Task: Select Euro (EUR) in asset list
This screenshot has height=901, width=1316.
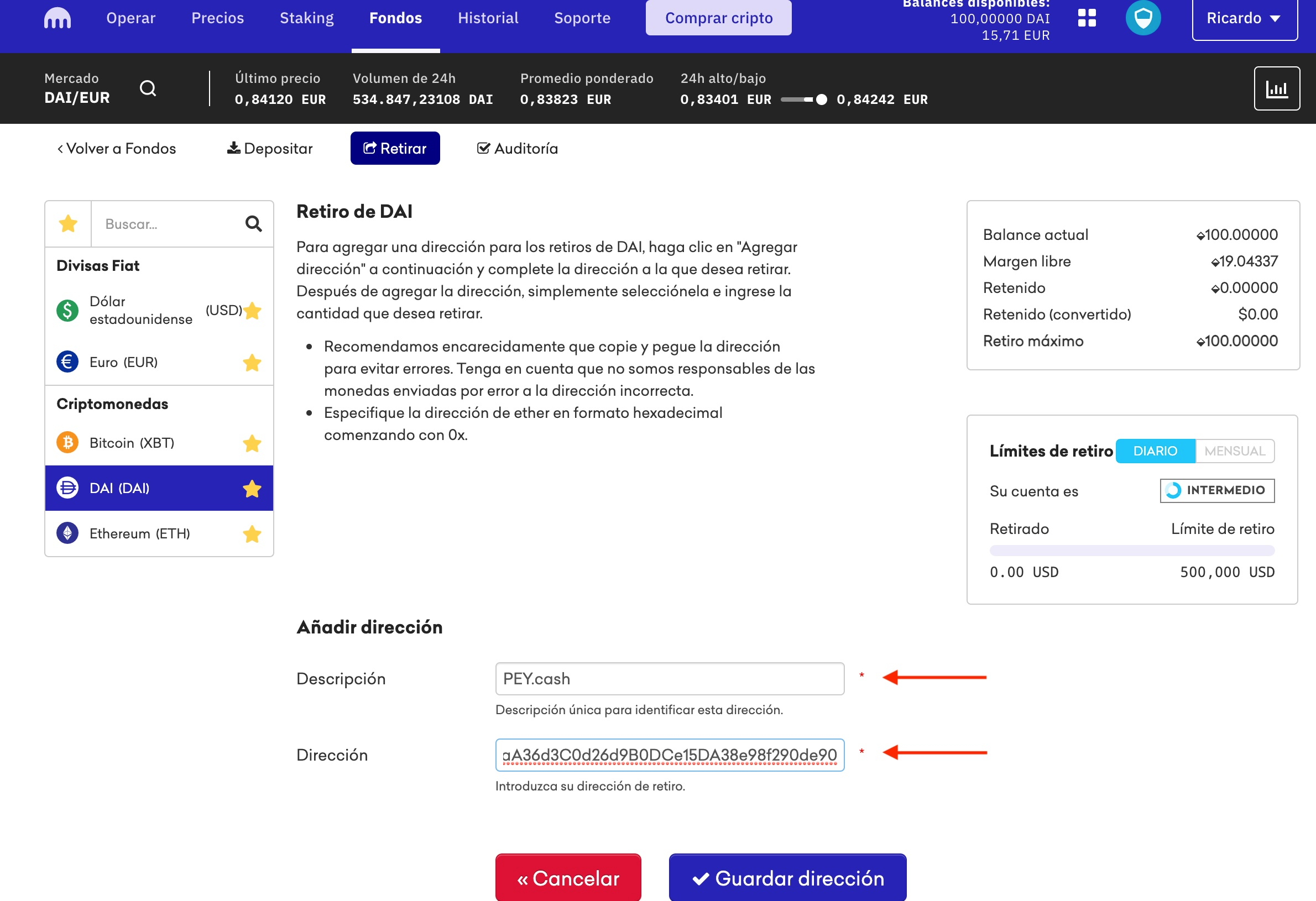Action: (159, 362)
